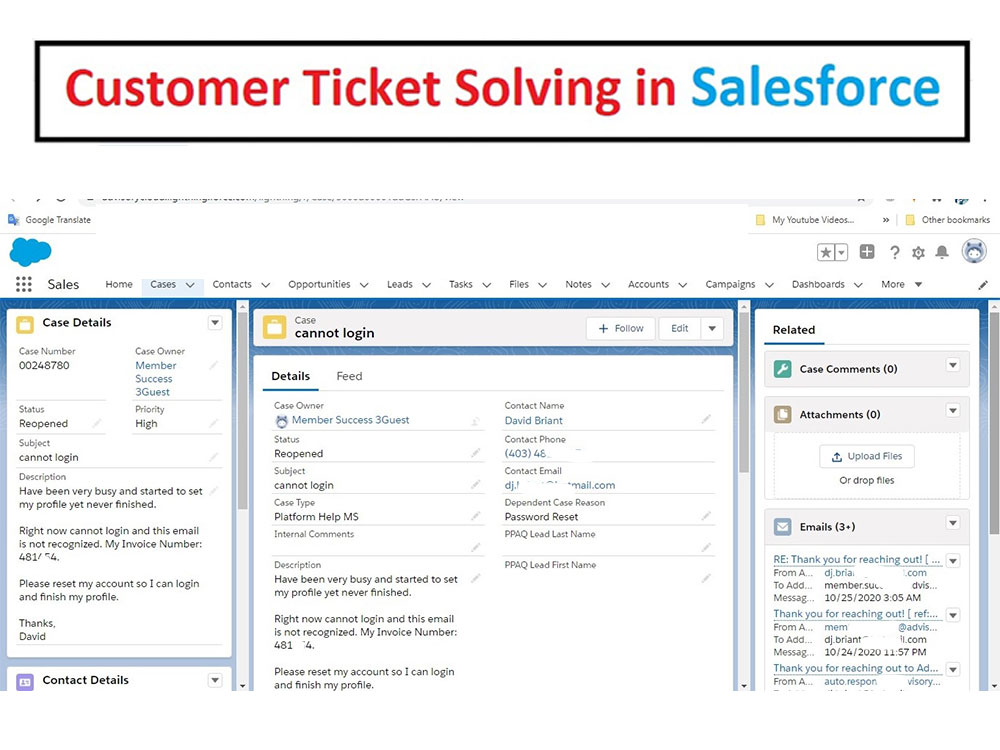Open the Dashboards tab
1000x750 pixels.
coord(818,284)
